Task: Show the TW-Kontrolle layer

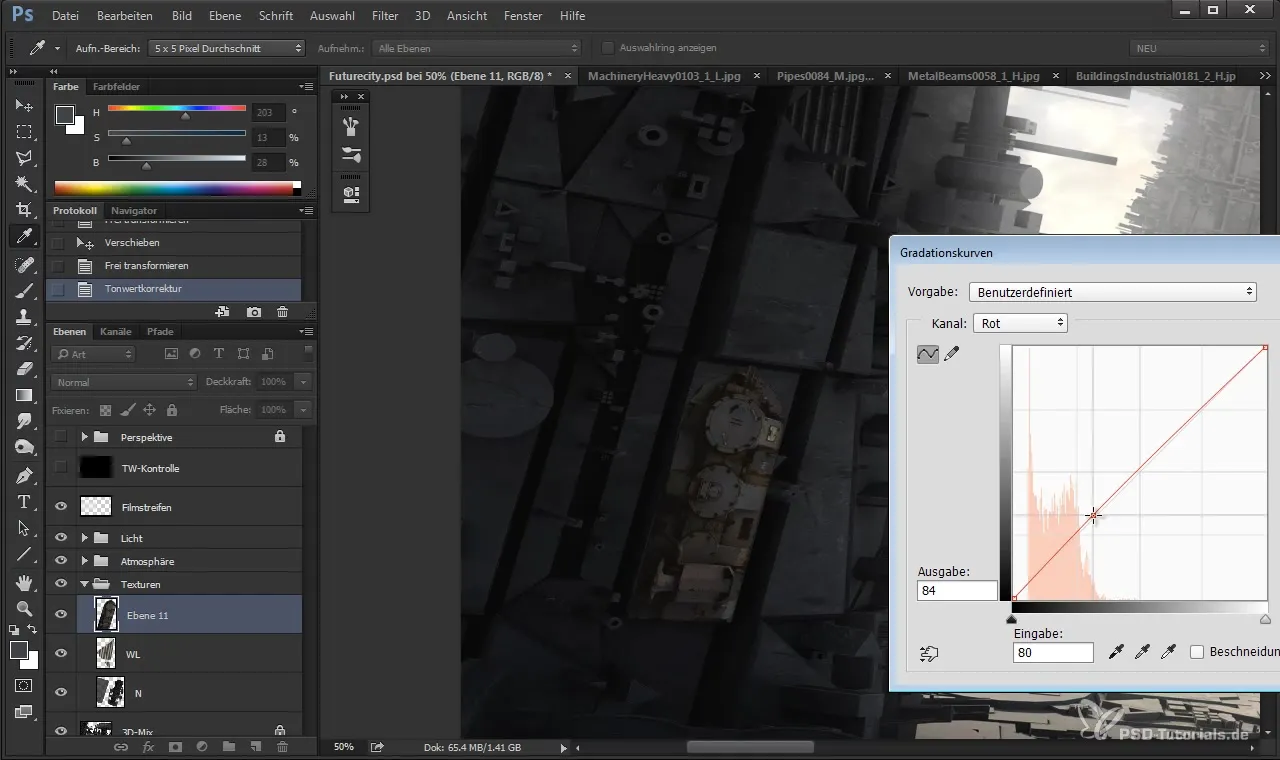Action: tap(61, 468)
